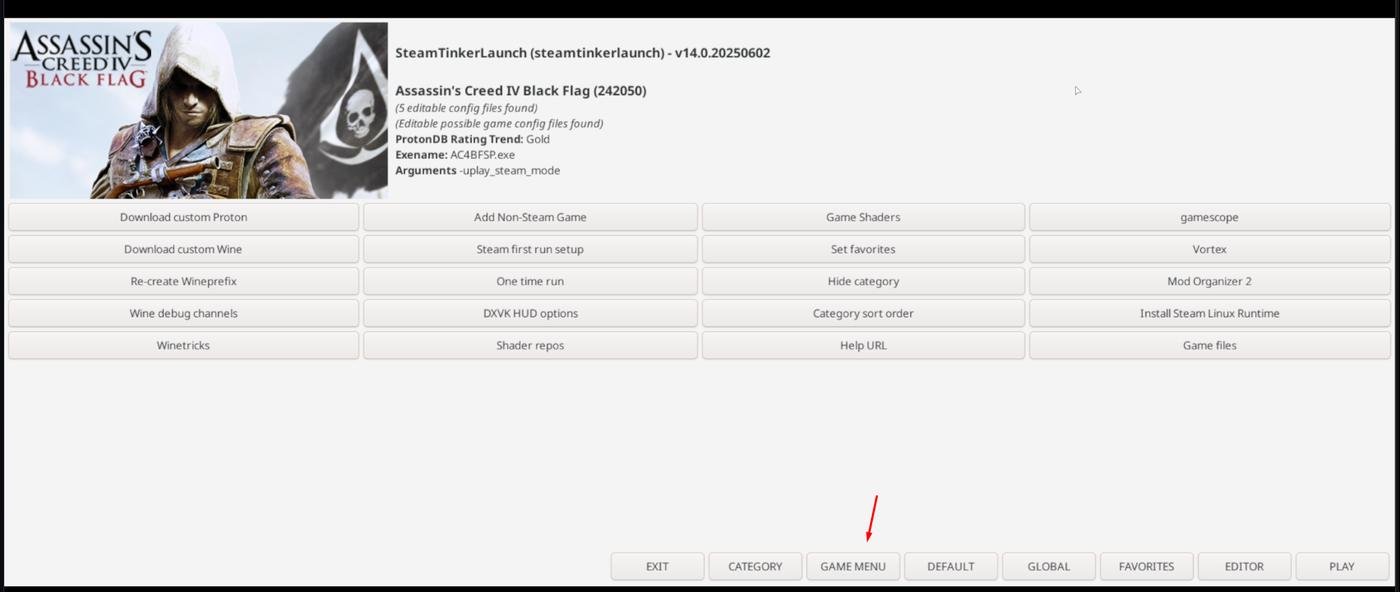Open FAVORITES menu
Screen dimensions: 1400x592
(x=1147, y=566)
